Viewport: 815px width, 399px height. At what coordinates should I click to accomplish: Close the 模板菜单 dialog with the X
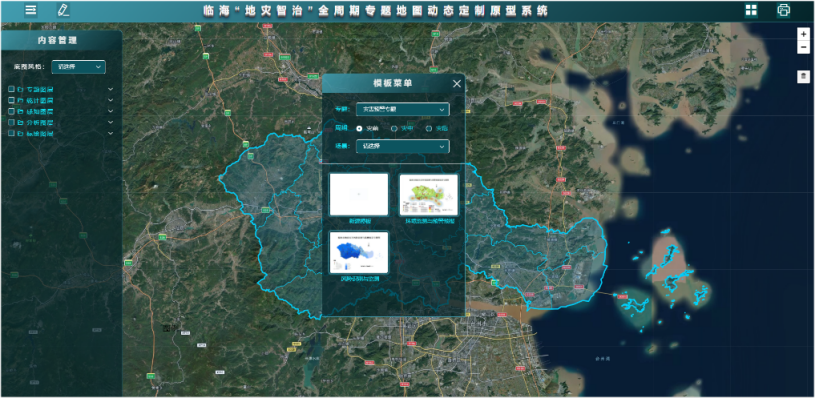457,84
